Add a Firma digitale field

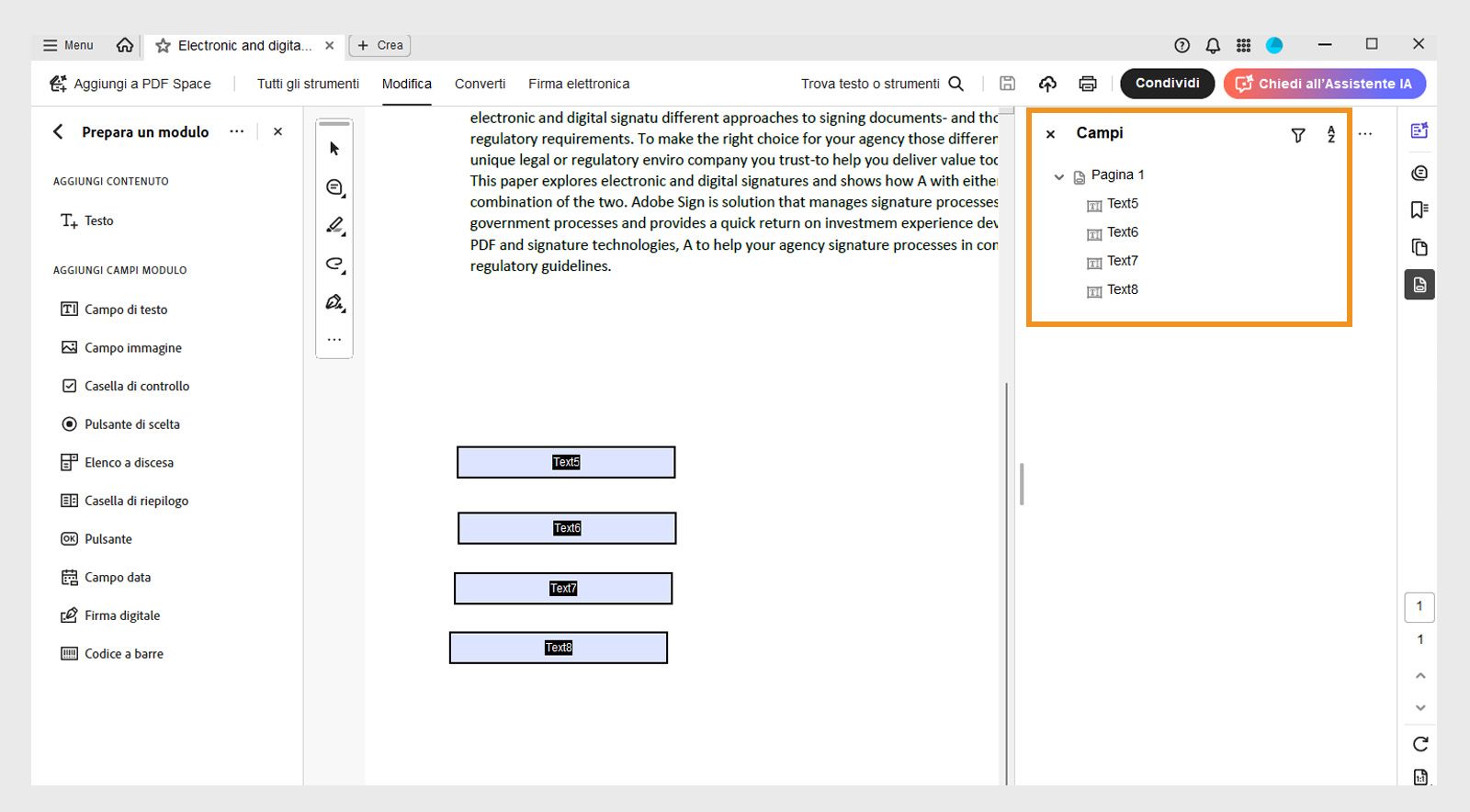coord(110,615)
